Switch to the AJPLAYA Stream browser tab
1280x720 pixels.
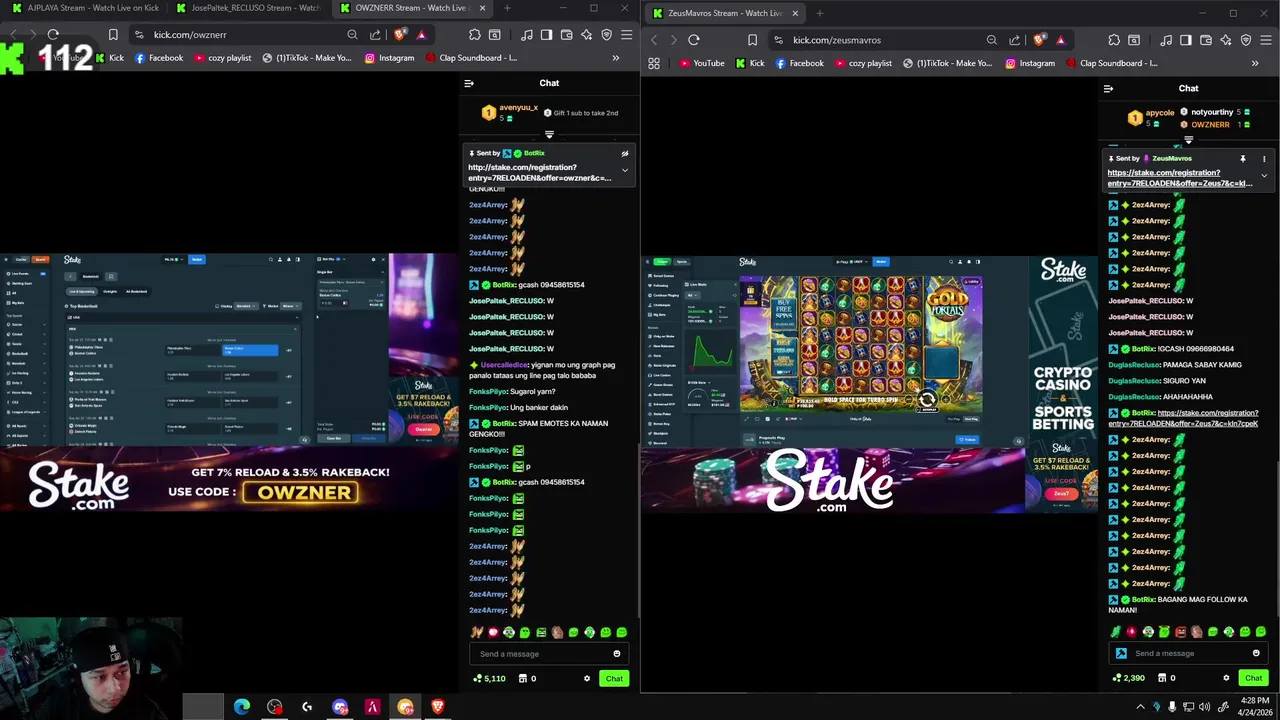tap(85, 8)
